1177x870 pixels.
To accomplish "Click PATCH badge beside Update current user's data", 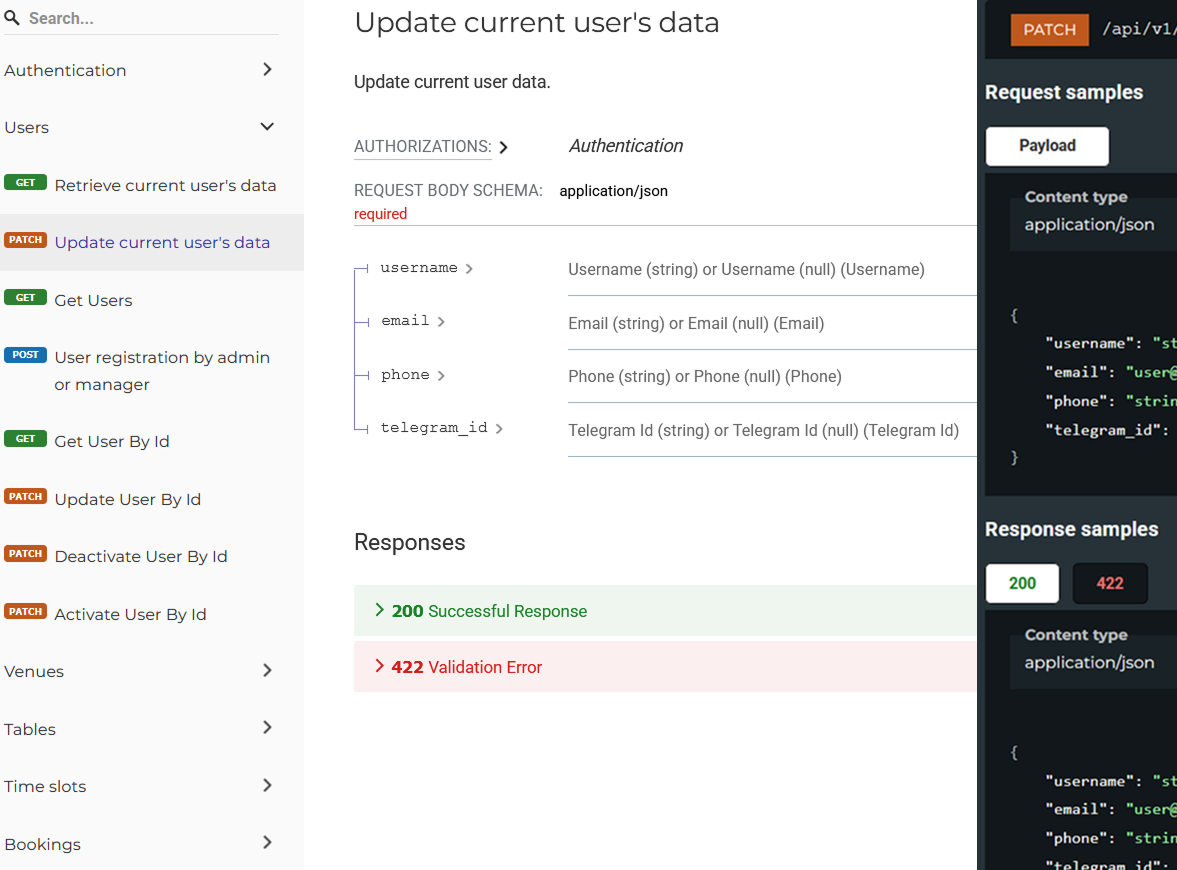I will coord(26,239).
